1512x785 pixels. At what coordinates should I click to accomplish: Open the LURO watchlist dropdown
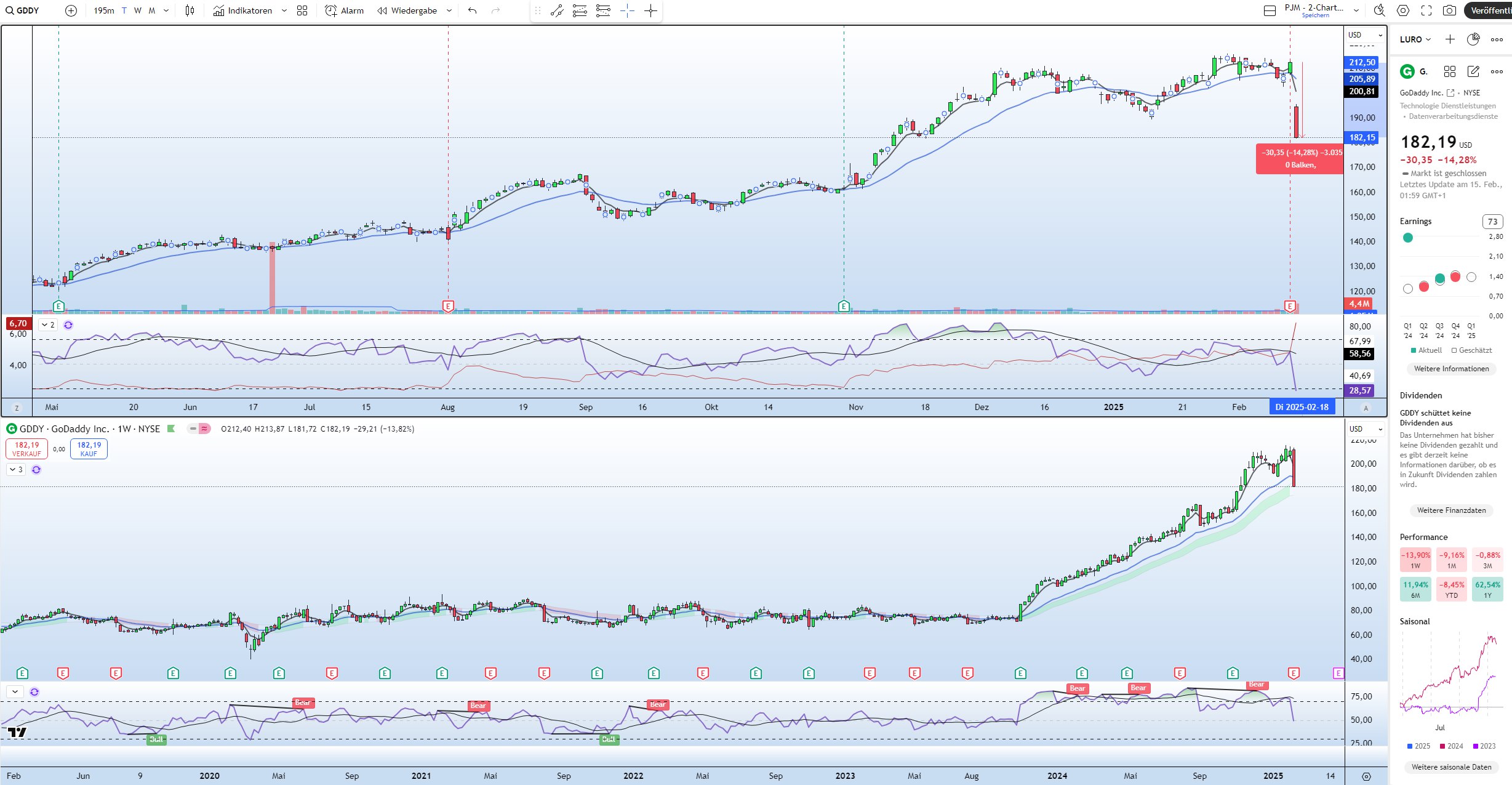click(1415, 39)
